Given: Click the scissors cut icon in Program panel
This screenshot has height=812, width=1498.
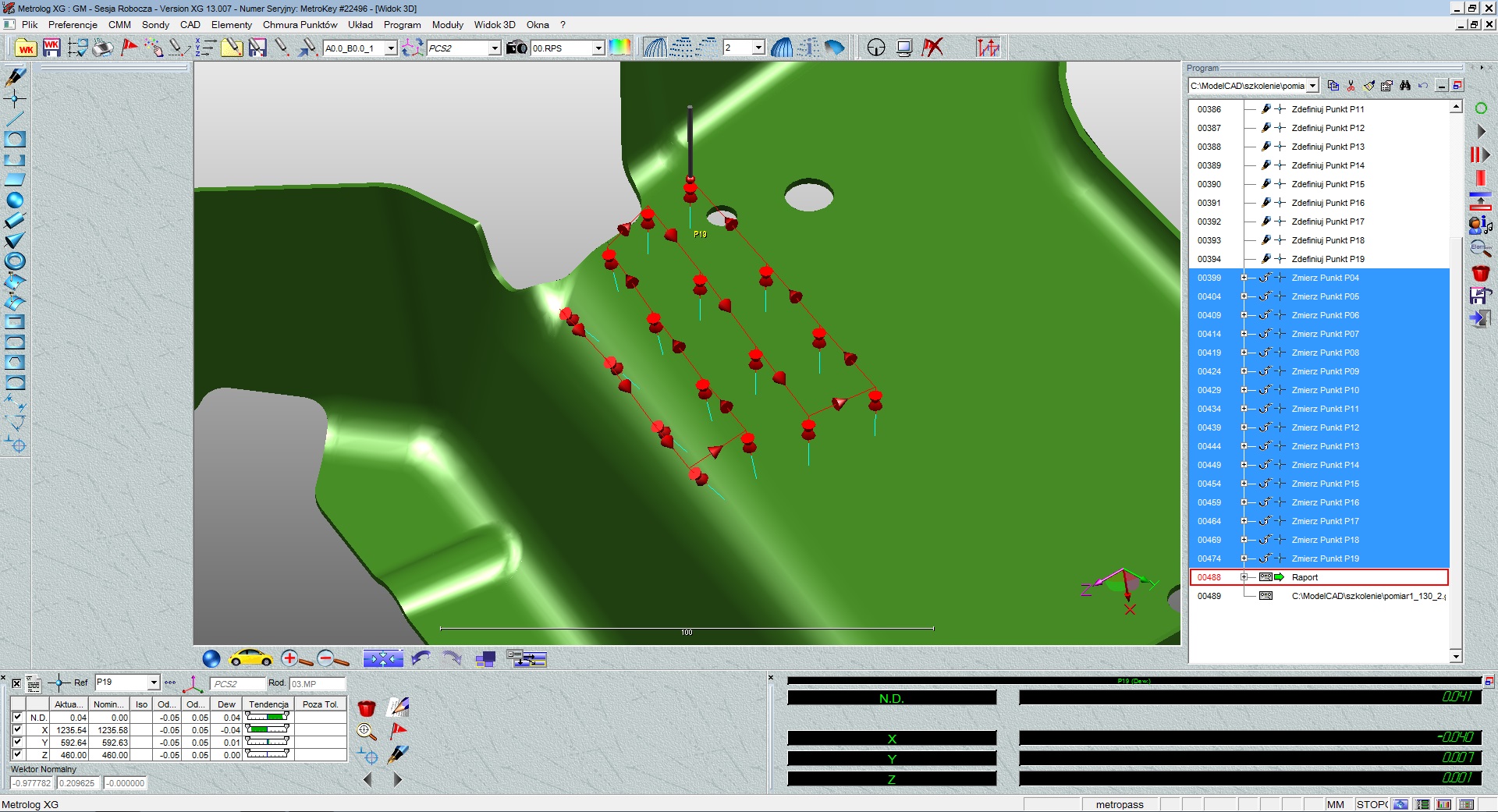Looking at the screenshot, I should pos(1351,86).
